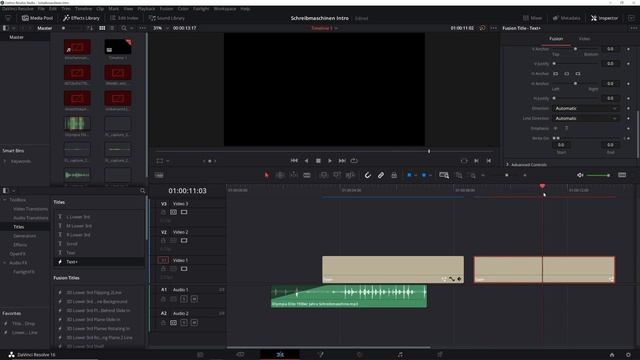
Task: Select the selected title clip on Video 1
Action: (544, 269)
